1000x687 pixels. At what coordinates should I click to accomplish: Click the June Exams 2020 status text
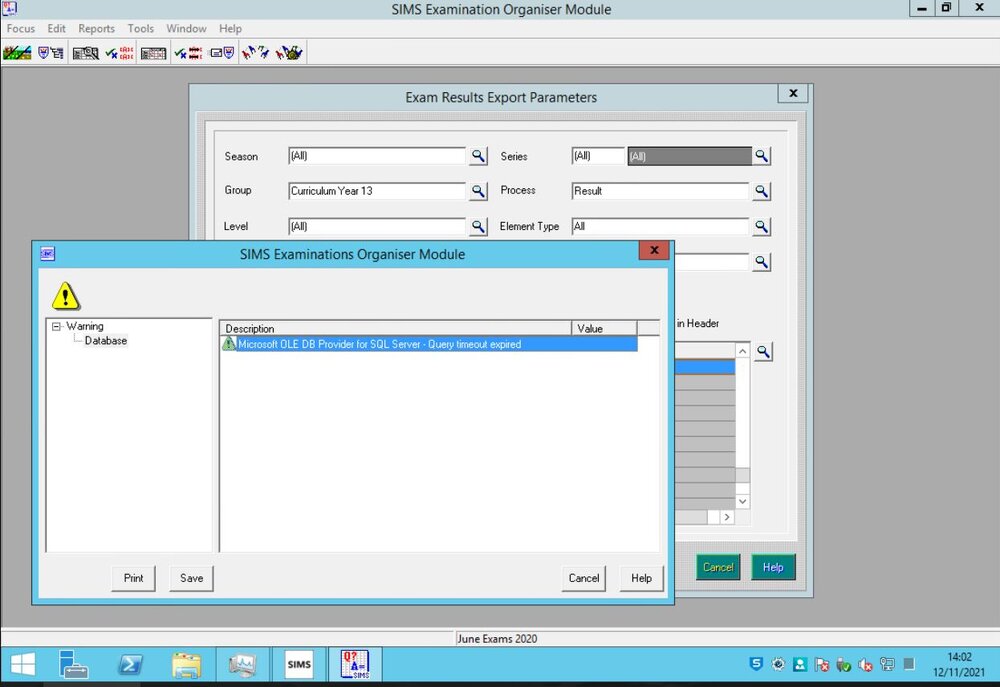pos(497,639)
